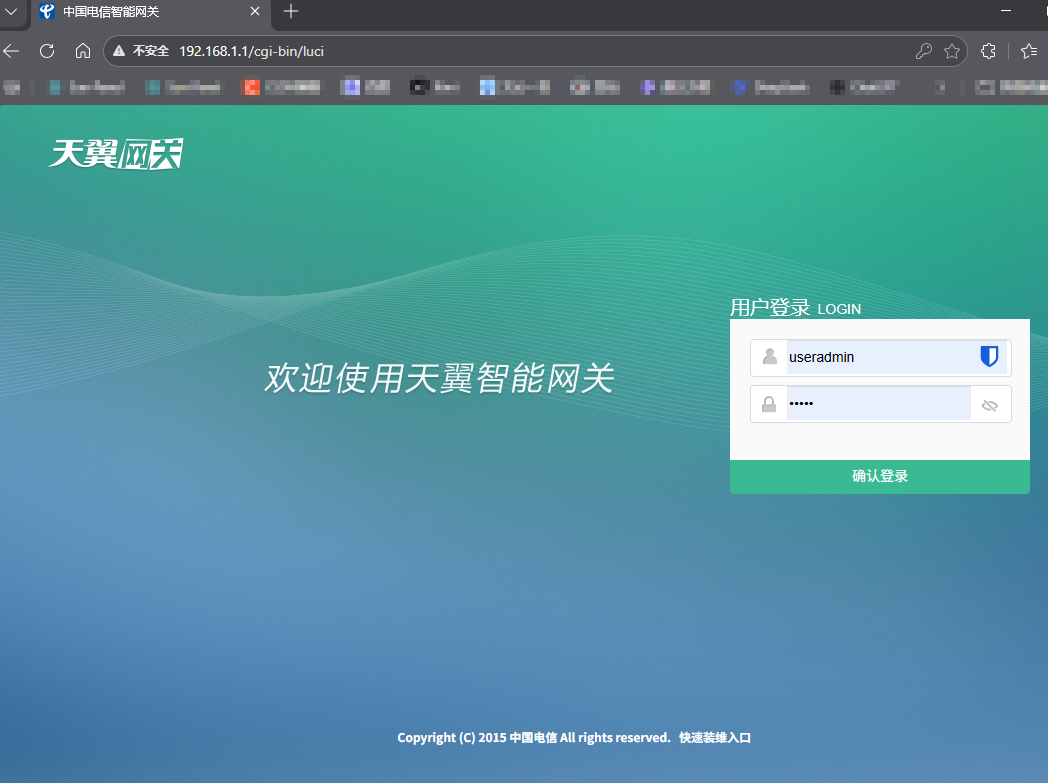The width and height of the screenshot is (1048, 783).
Task: Click the address bar URL 192.168.1.1/cgi-bin/luci
Action: click(251, 51)
